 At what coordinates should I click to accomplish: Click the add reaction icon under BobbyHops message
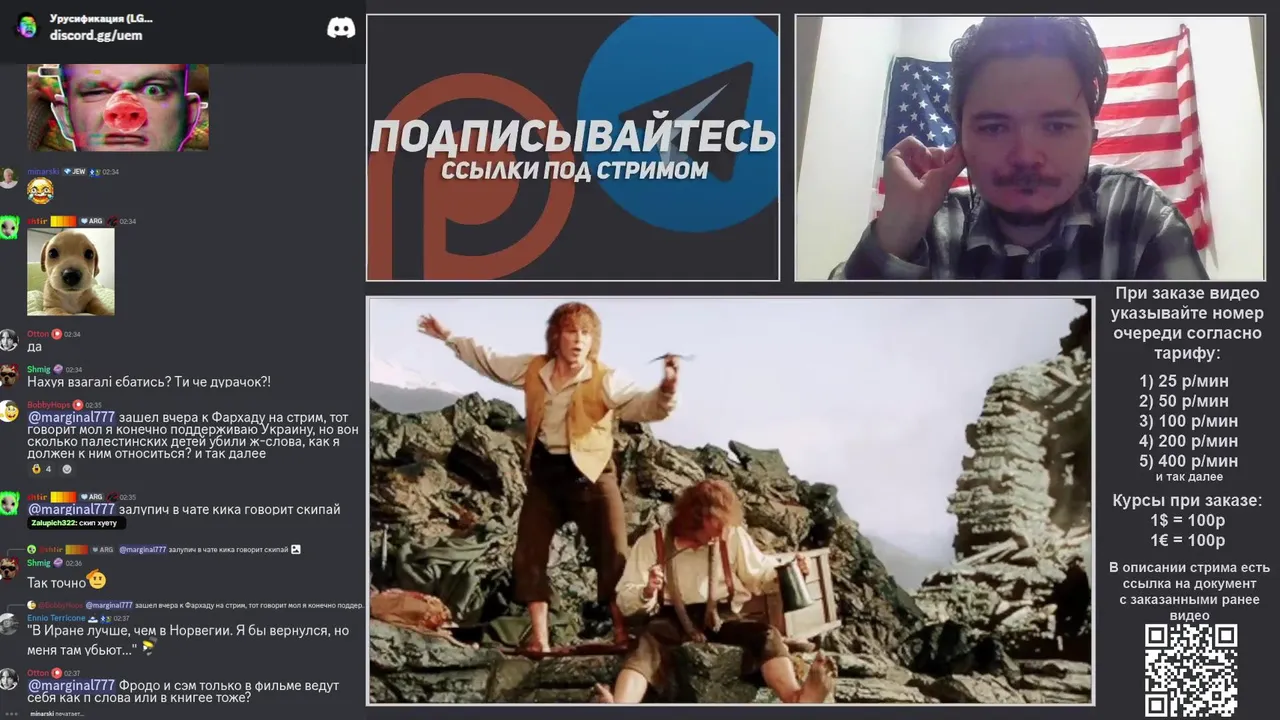click(x=67, y=468)
